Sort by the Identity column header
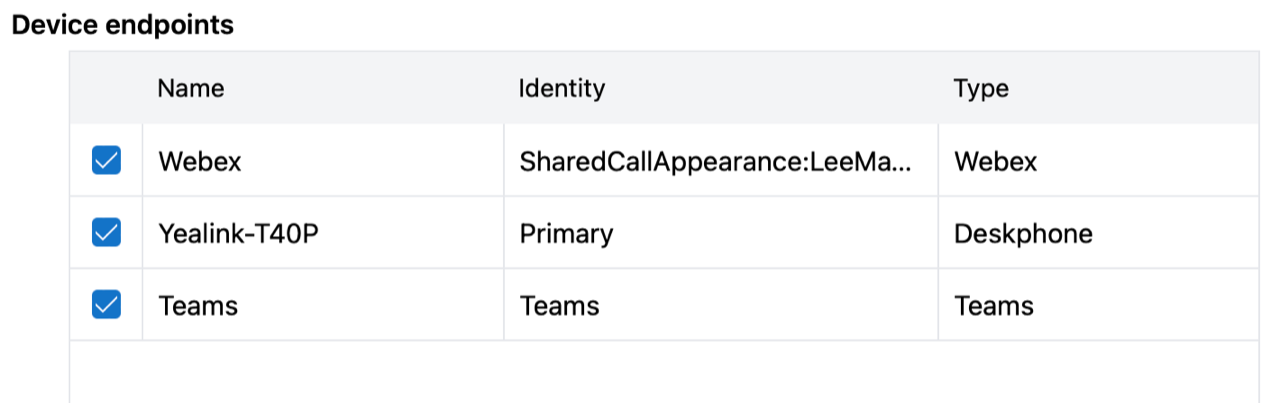1280x403 pixels. (561, 88)
